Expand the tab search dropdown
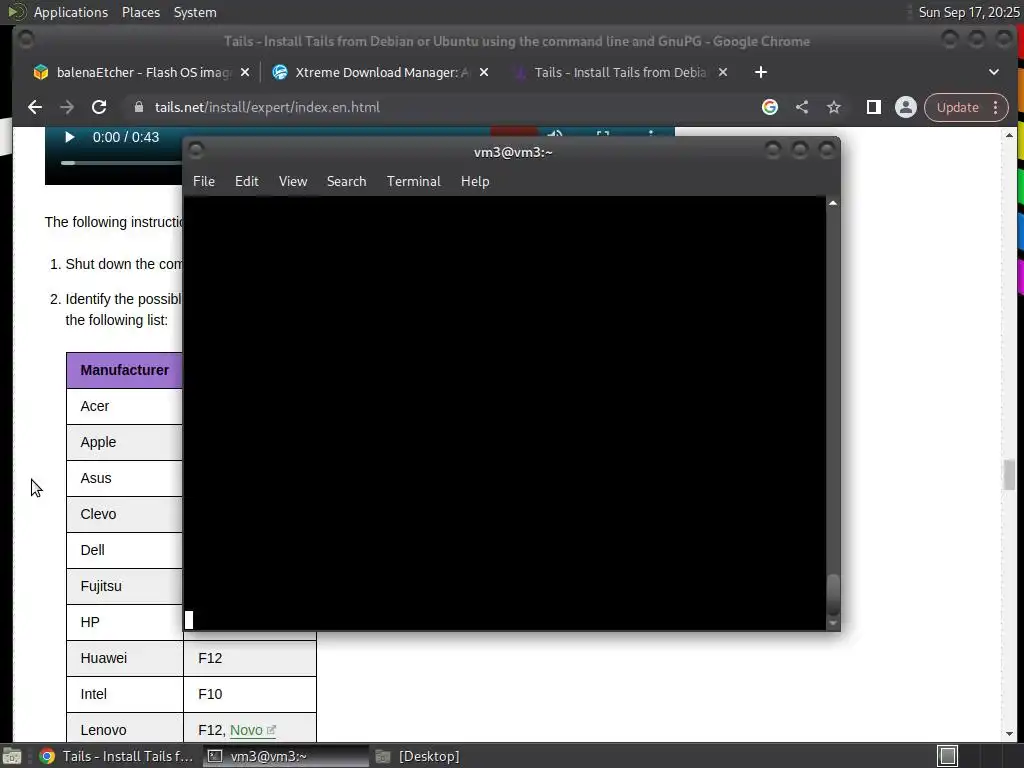The image size is (1024, 768). 994,72
